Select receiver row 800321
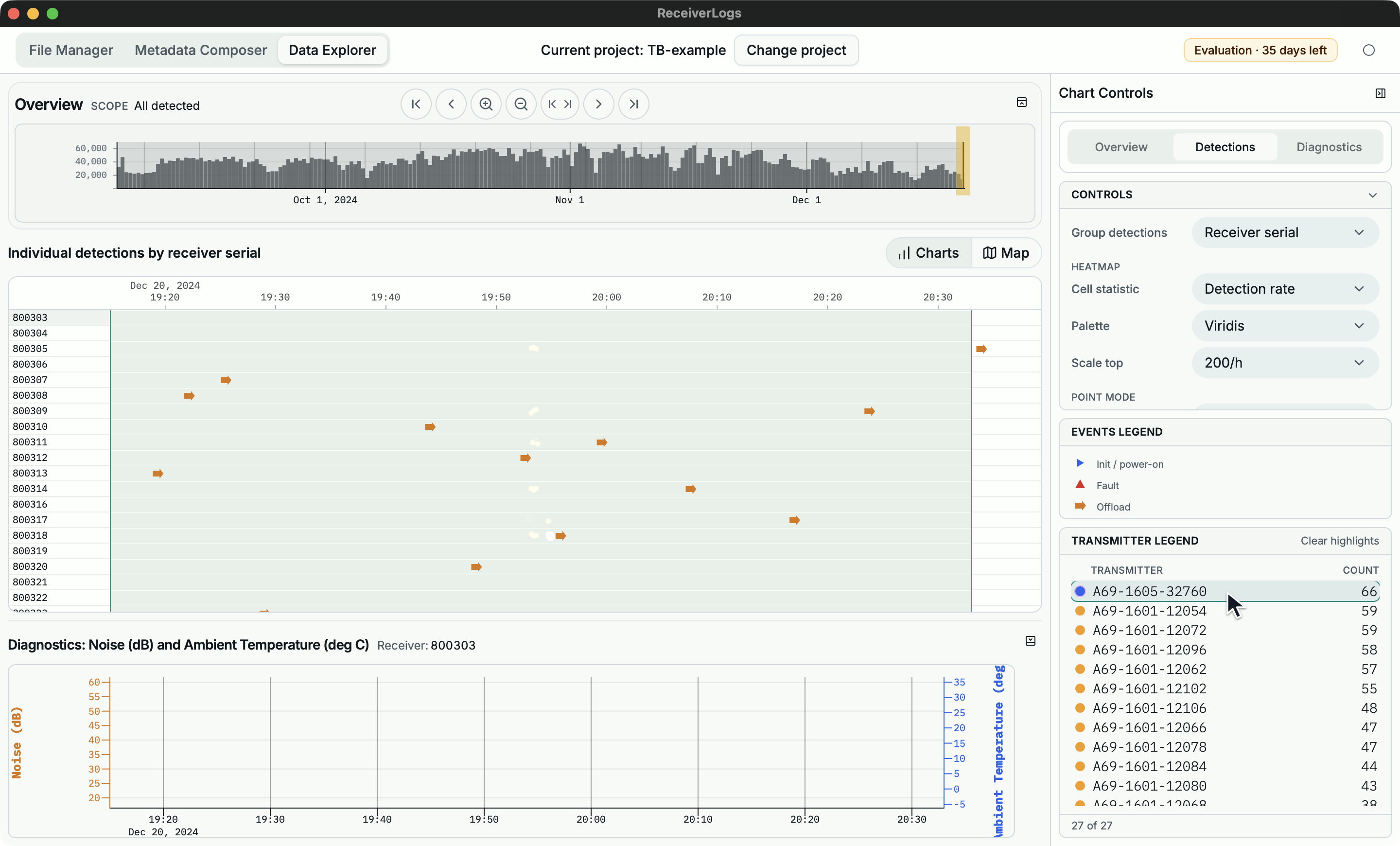Image resolution: width=1400 pixels, height=846 pixels. pyautogui.click(x=59, y=582)
